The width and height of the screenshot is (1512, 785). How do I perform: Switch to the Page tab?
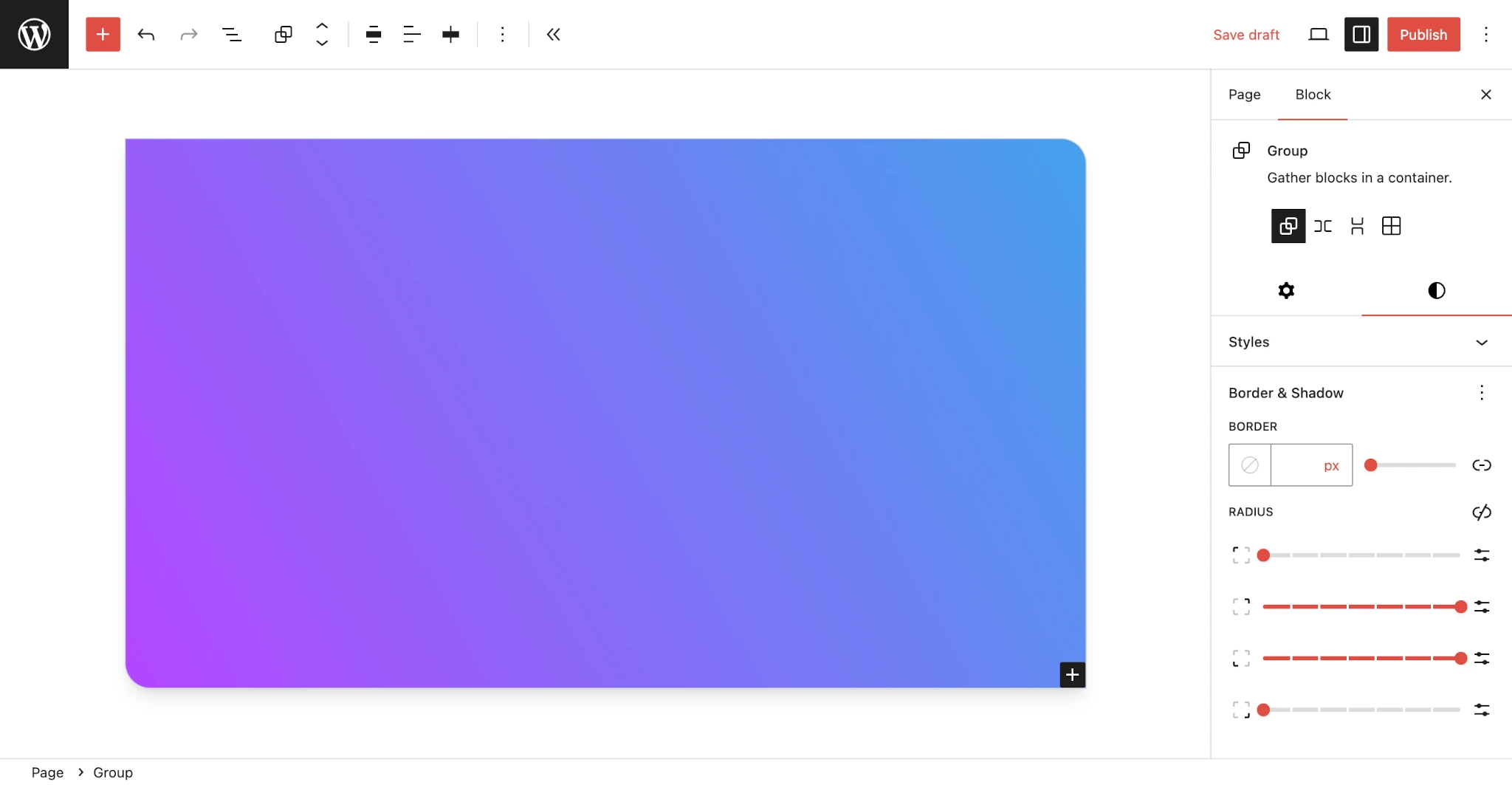tap(1244, 95)
